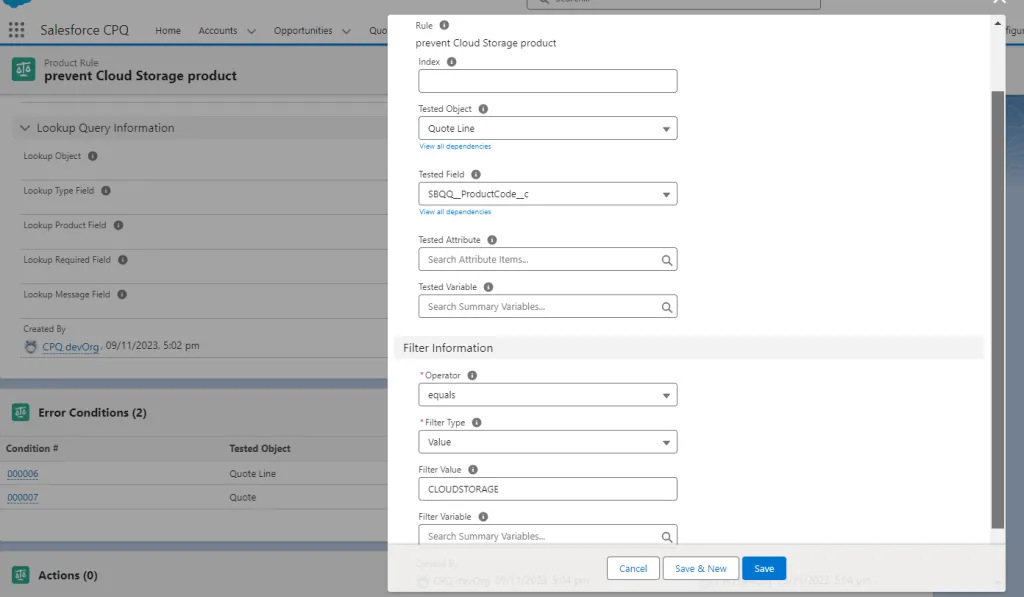Click the Product Rule scale icon
1024x597 pixels.
[x=24, y=69]
